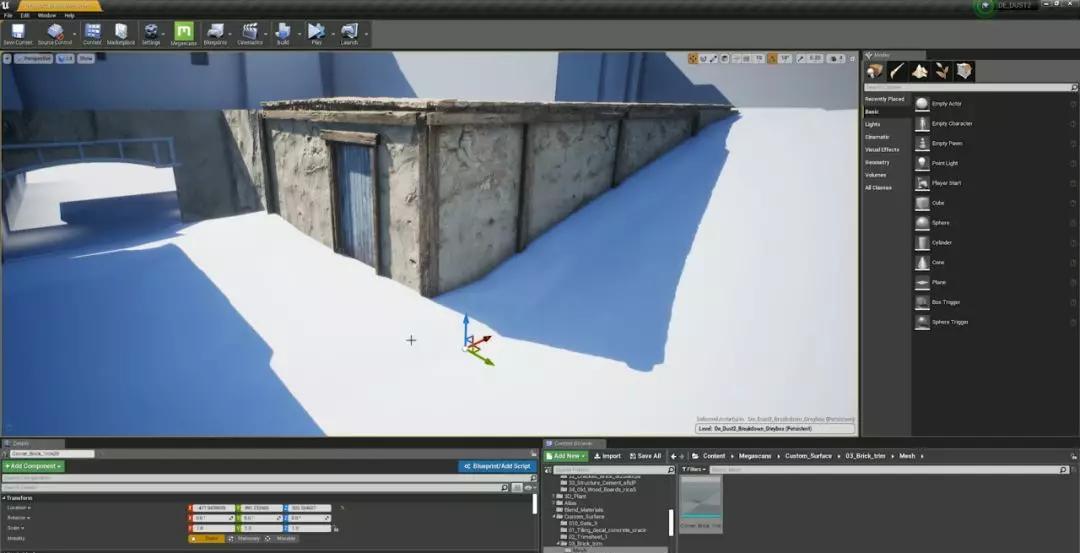Set Mobility to Static
Image resolution: width=1080 pixels, height=553 pixels.
(x=207, y=539)
